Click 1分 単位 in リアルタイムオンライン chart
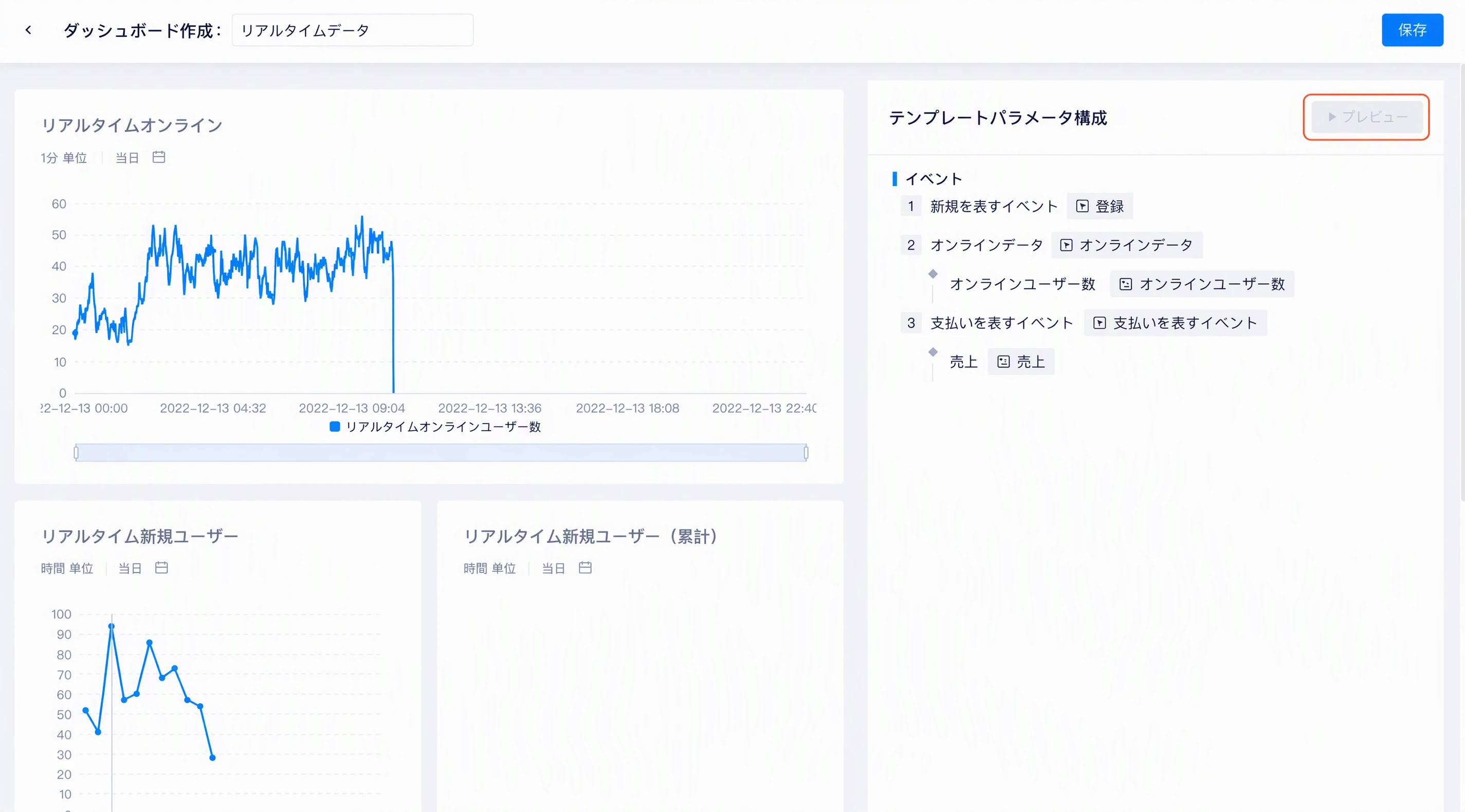 64,157
